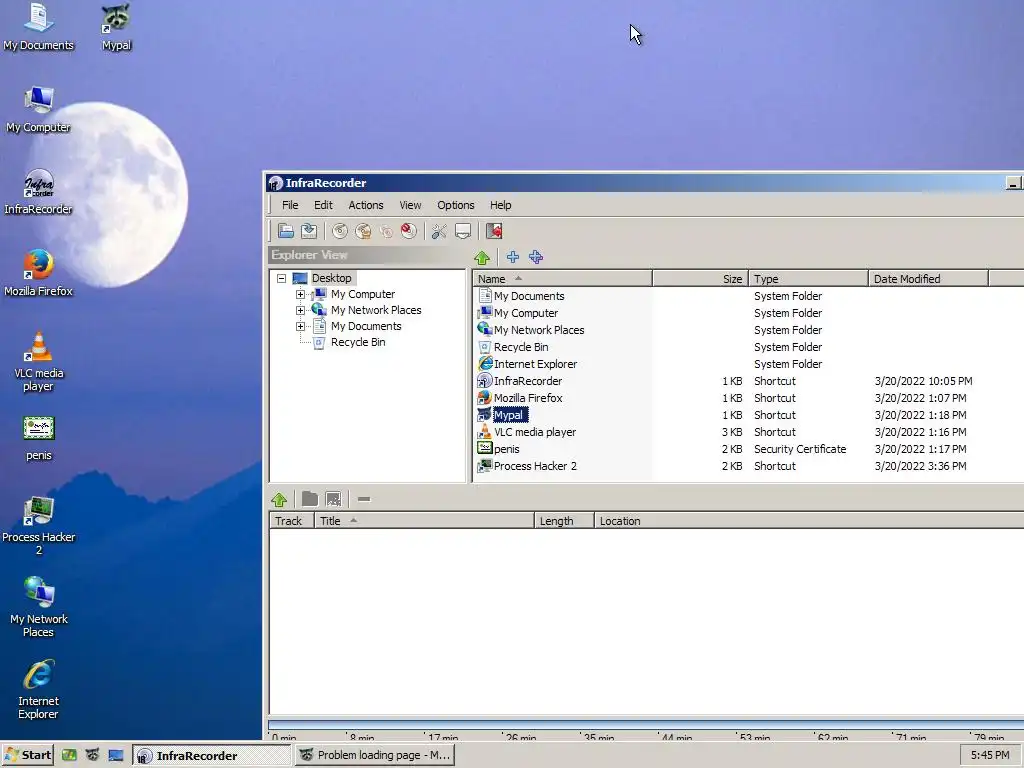Select the VLC media player desktop shortcut
Screen dimensions: 1024x768
39,361
